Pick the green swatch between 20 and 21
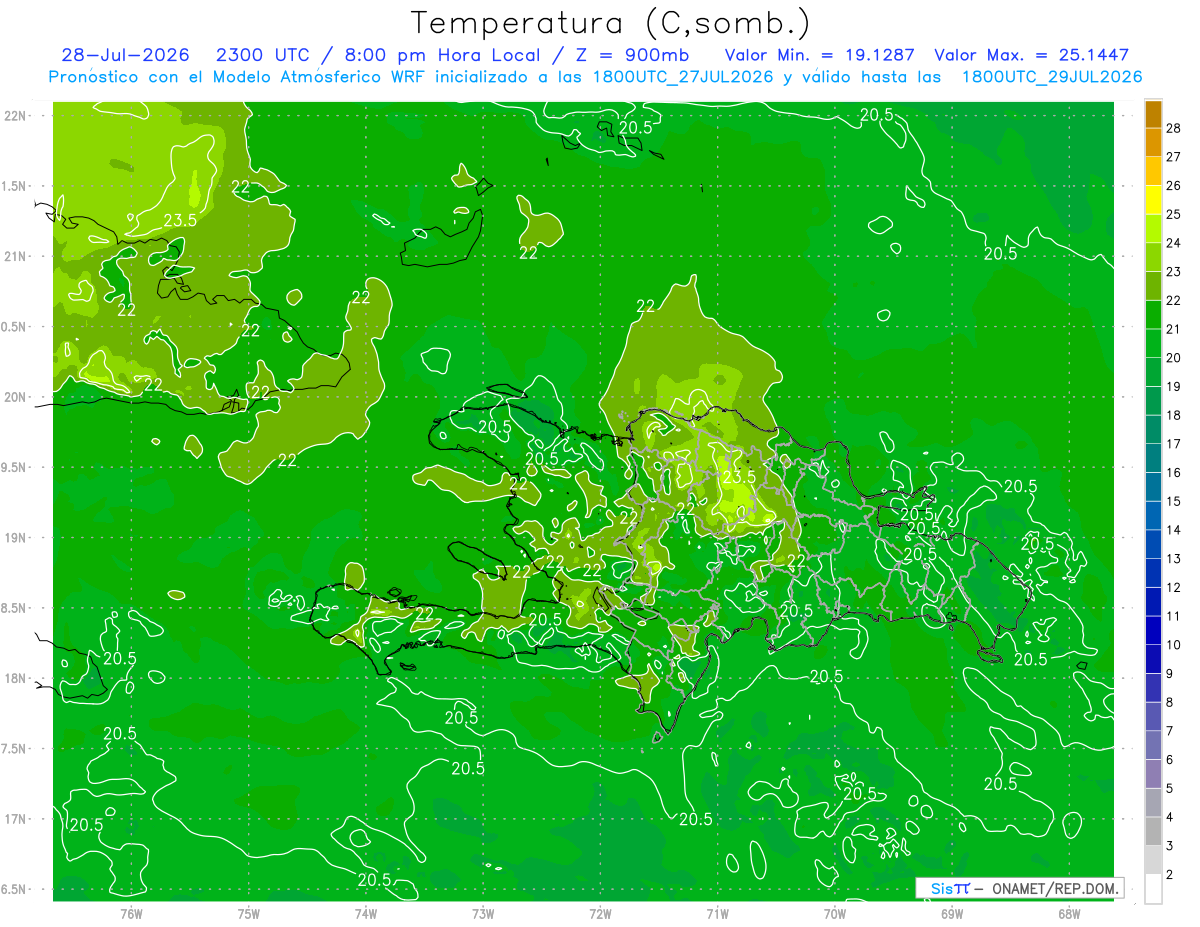 pyautogui.click(x=1153, y=344)
